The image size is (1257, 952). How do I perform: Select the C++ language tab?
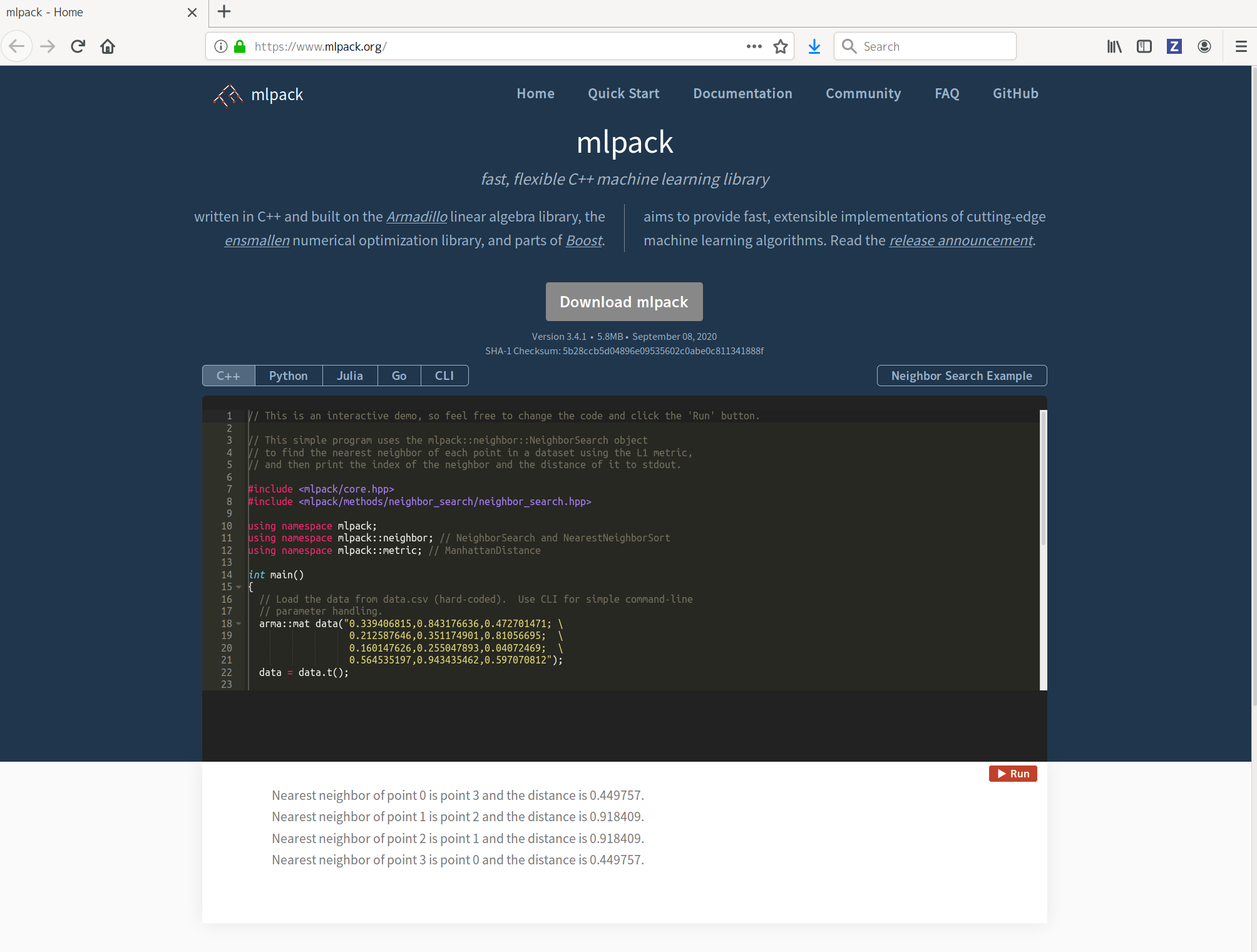point(228,376)
